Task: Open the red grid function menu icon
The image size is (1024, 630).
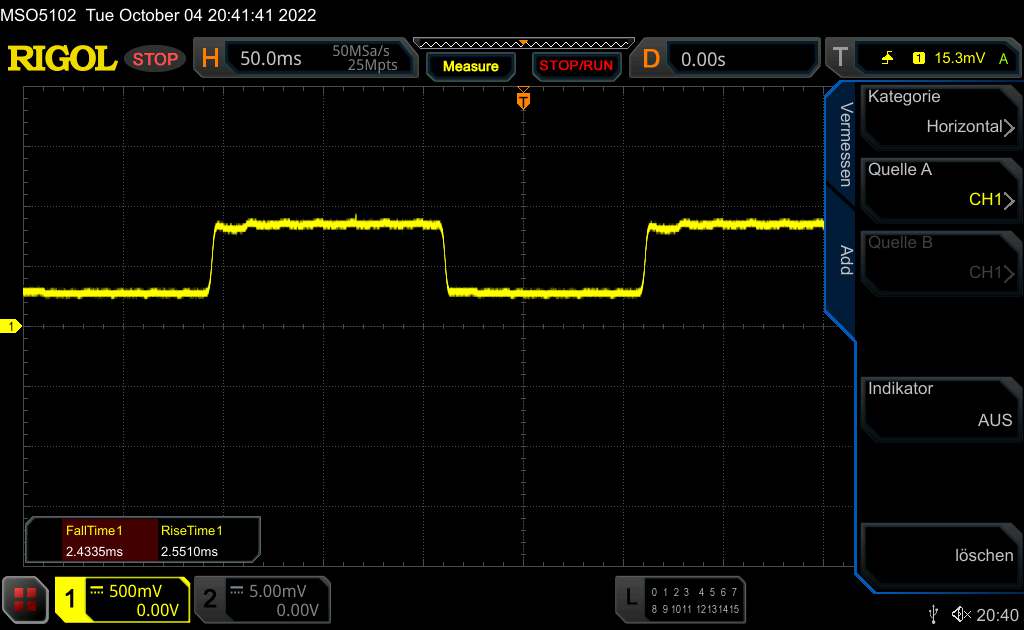Action: pyautogui.click(x=25, y=599)
